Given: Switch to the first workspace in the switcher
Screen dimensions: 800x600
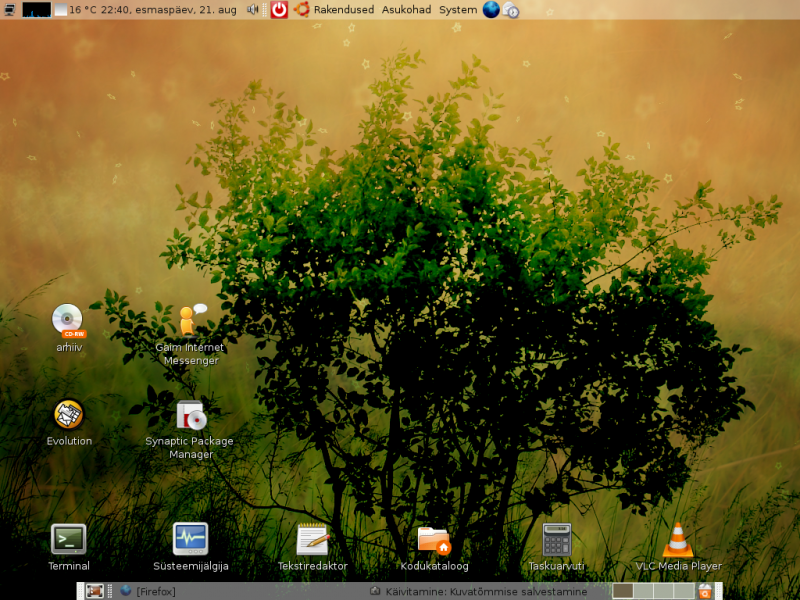Looking at the screenshot, I should click(622, 591).
